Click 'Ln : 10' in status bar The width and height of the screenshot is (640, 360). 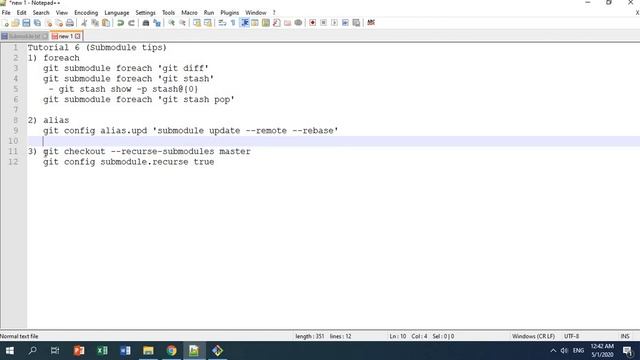point(398,336)
